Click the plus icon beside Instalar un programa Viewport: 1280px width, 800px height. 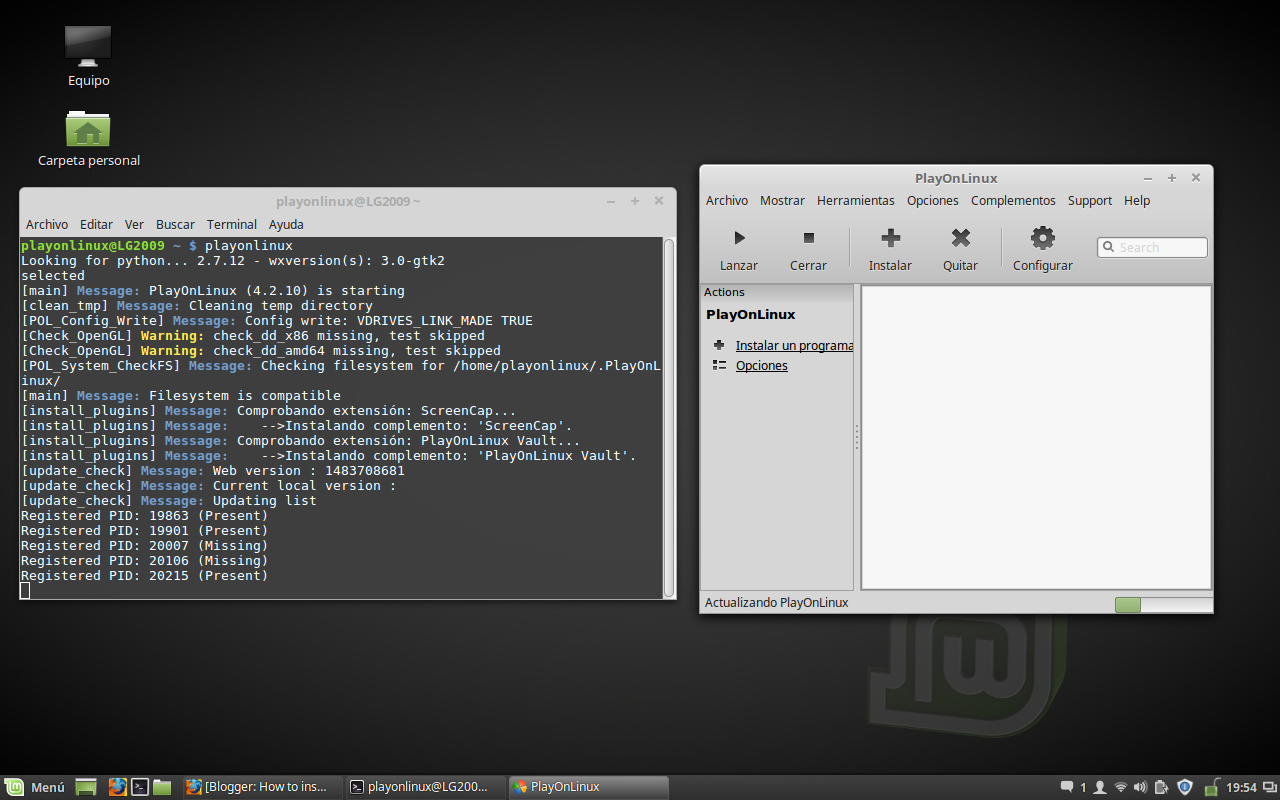719,345
